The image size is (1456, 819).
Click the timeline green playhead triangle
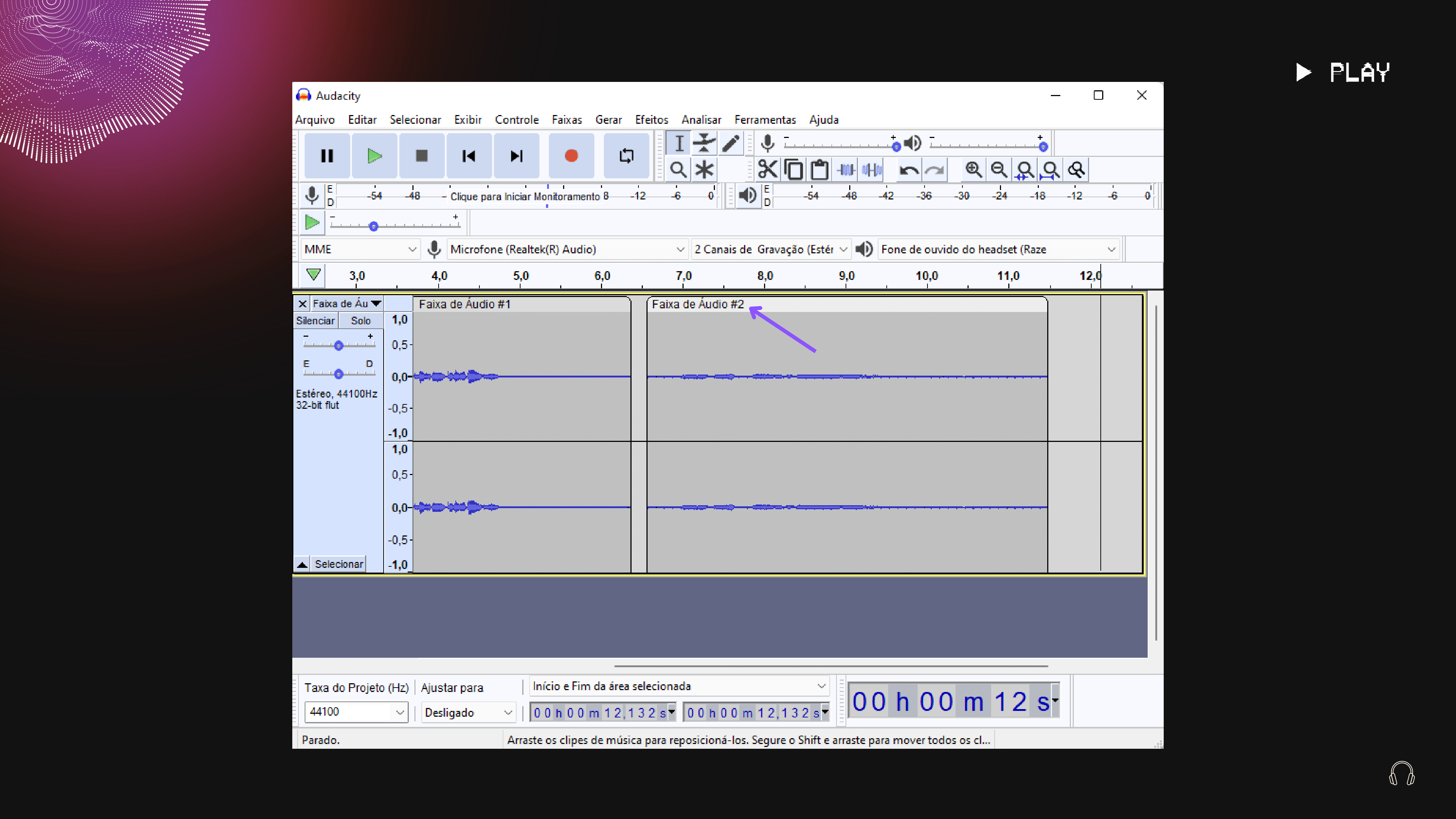pos(313,275)
